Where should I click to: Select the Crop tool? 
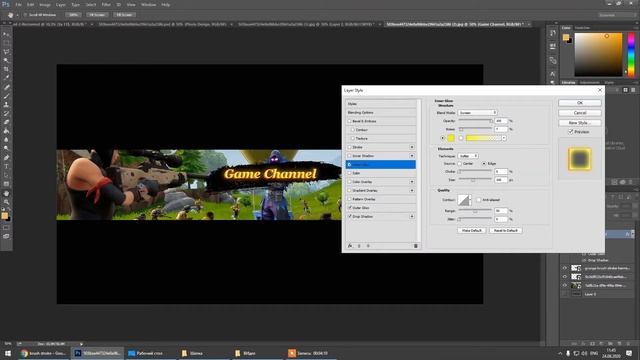[x=6, y=69]
